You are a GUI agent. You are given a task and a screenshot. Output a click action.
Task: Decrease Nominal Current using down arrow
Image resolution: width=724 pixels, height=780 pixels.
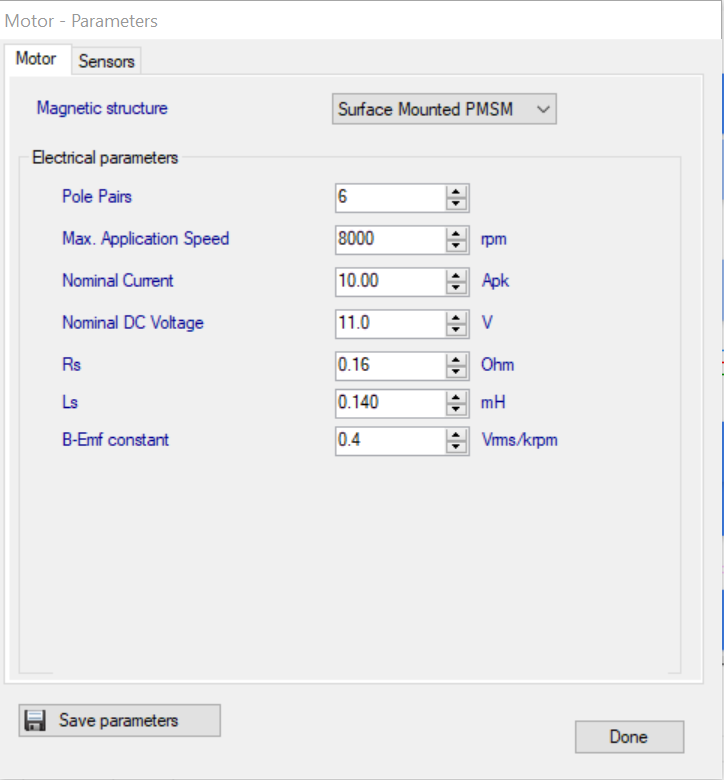457,287
